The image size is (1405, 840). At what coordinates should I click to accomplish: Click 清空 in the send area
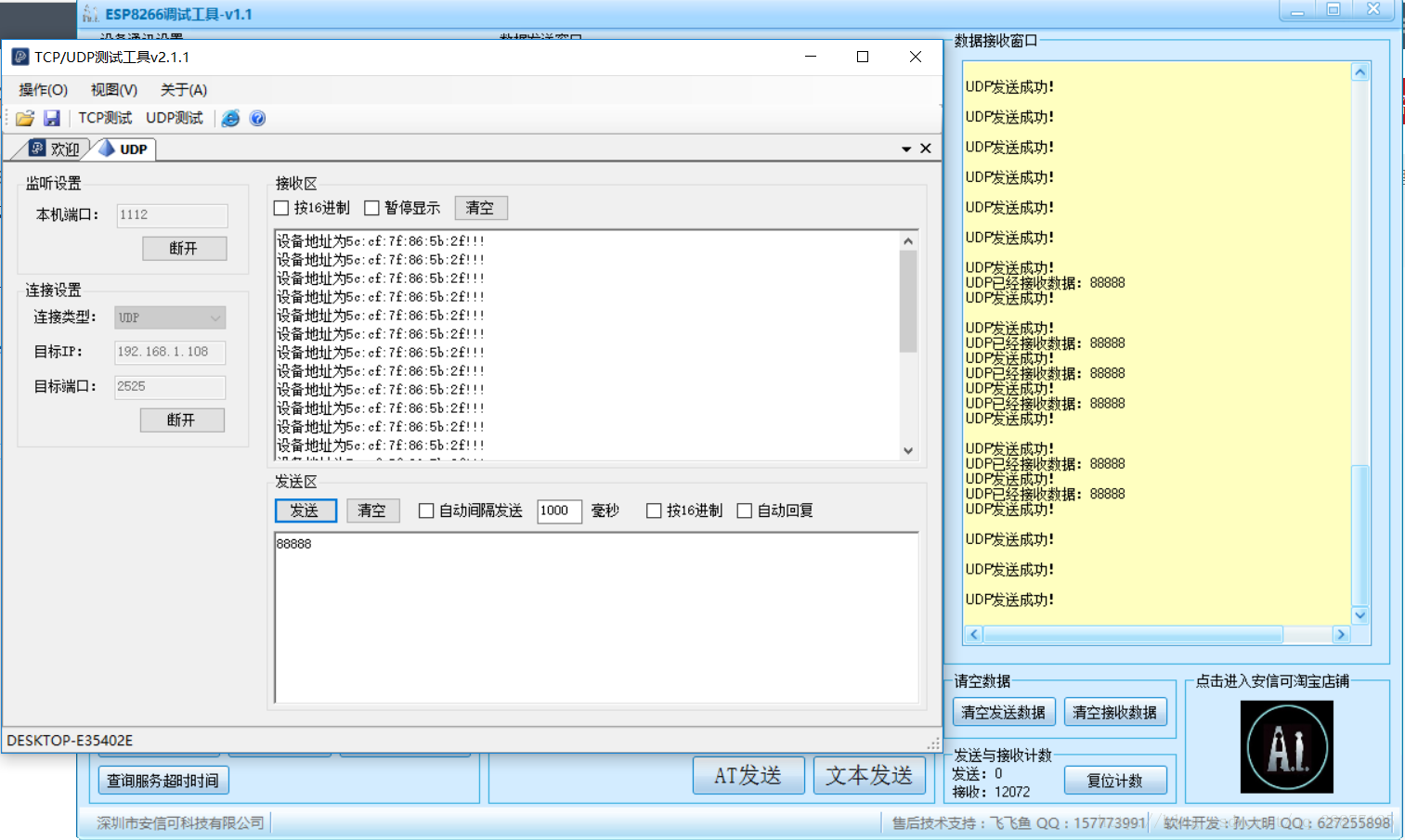coord(373,510)
